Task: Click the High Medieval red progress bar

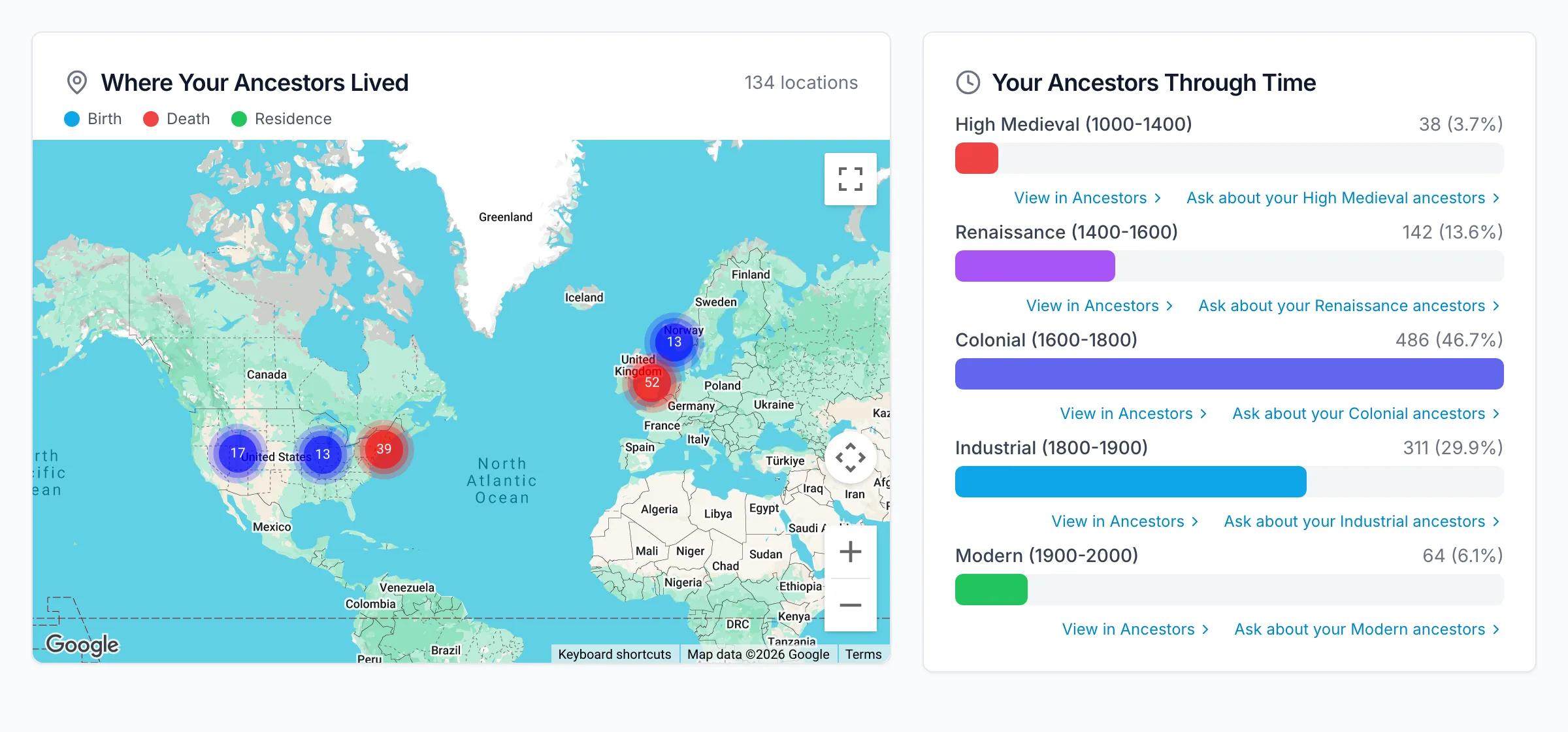Action: (x=977, y=158)
